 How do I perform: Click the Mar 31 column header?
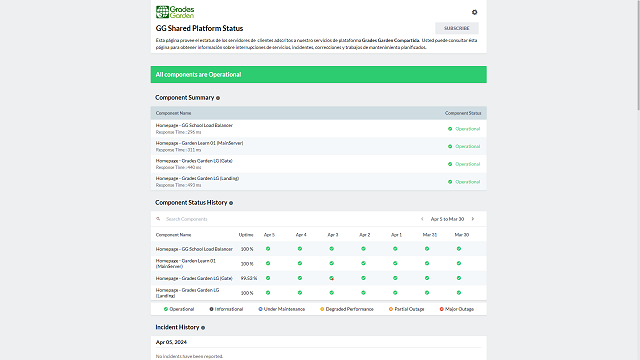(430, 235)
